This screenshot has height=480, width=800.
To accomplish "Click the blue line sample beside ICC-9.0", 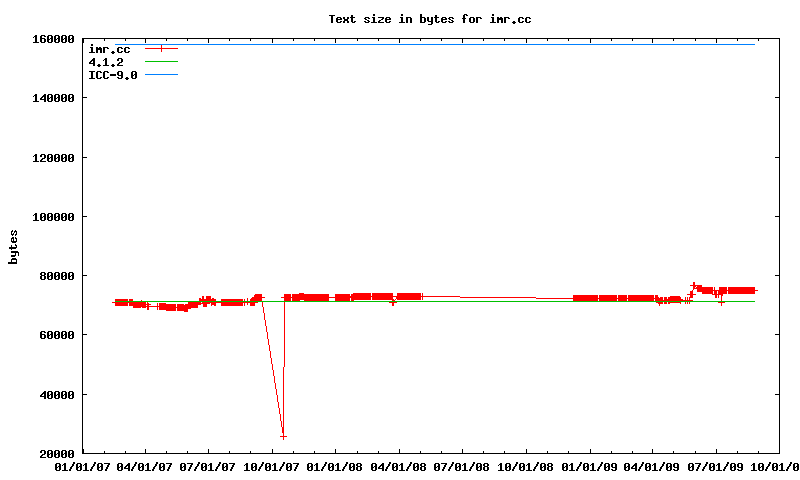I will click(161, 75).
